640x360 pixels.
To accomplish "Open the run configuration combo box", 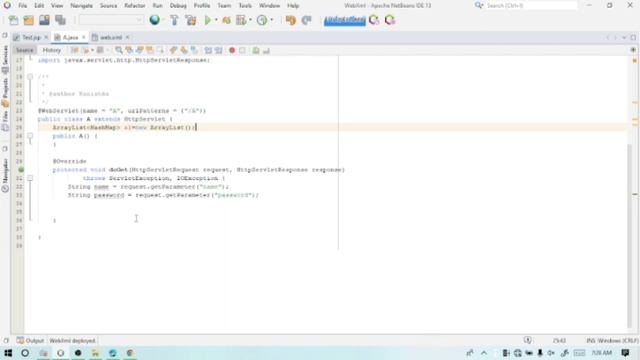I will point(111,20).
